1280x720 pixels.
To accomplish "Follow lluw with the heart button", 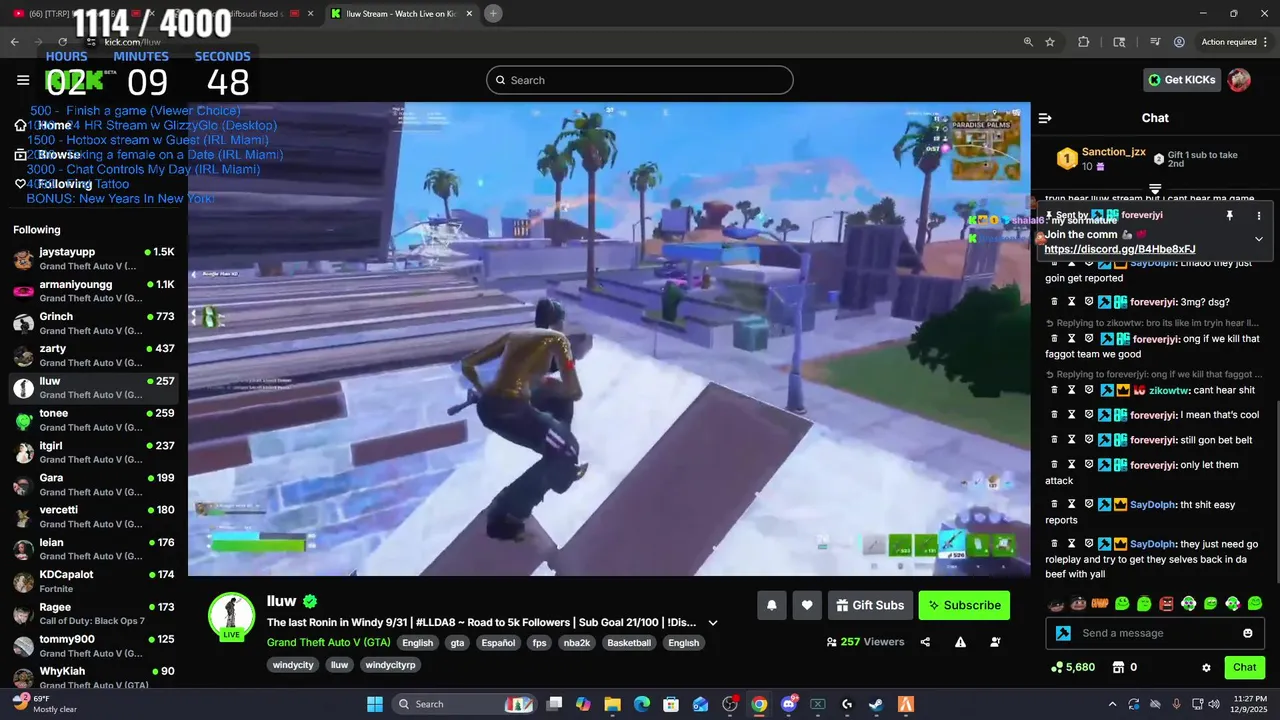I will pos(807,605).
